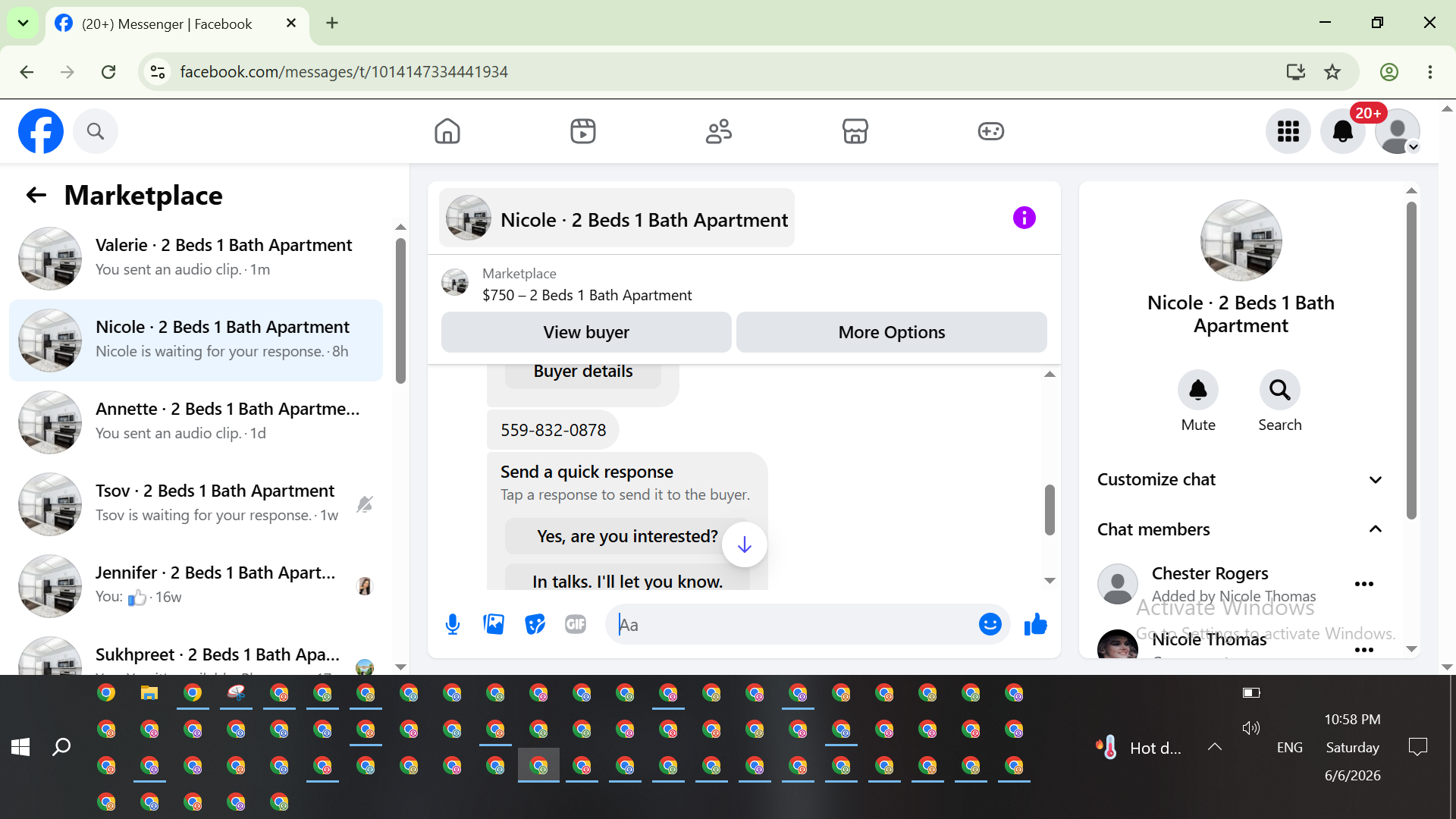Open the Windows notification center
Viewport: 1456px width, 819px height.
click(x=1417, y=747)
